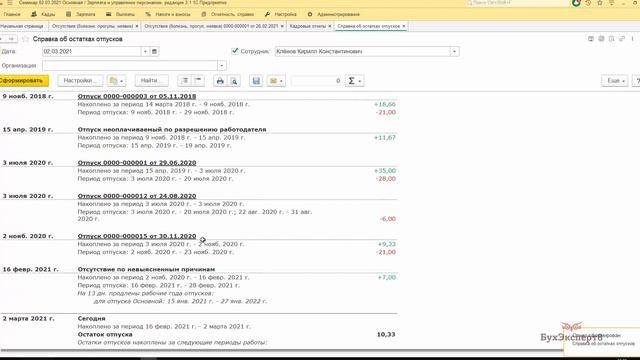Viewport: 640px width, 360px height.
Task: Close the Справка об остатках отпусков tab
Action: pyautogui.click(x=404, y=26)
